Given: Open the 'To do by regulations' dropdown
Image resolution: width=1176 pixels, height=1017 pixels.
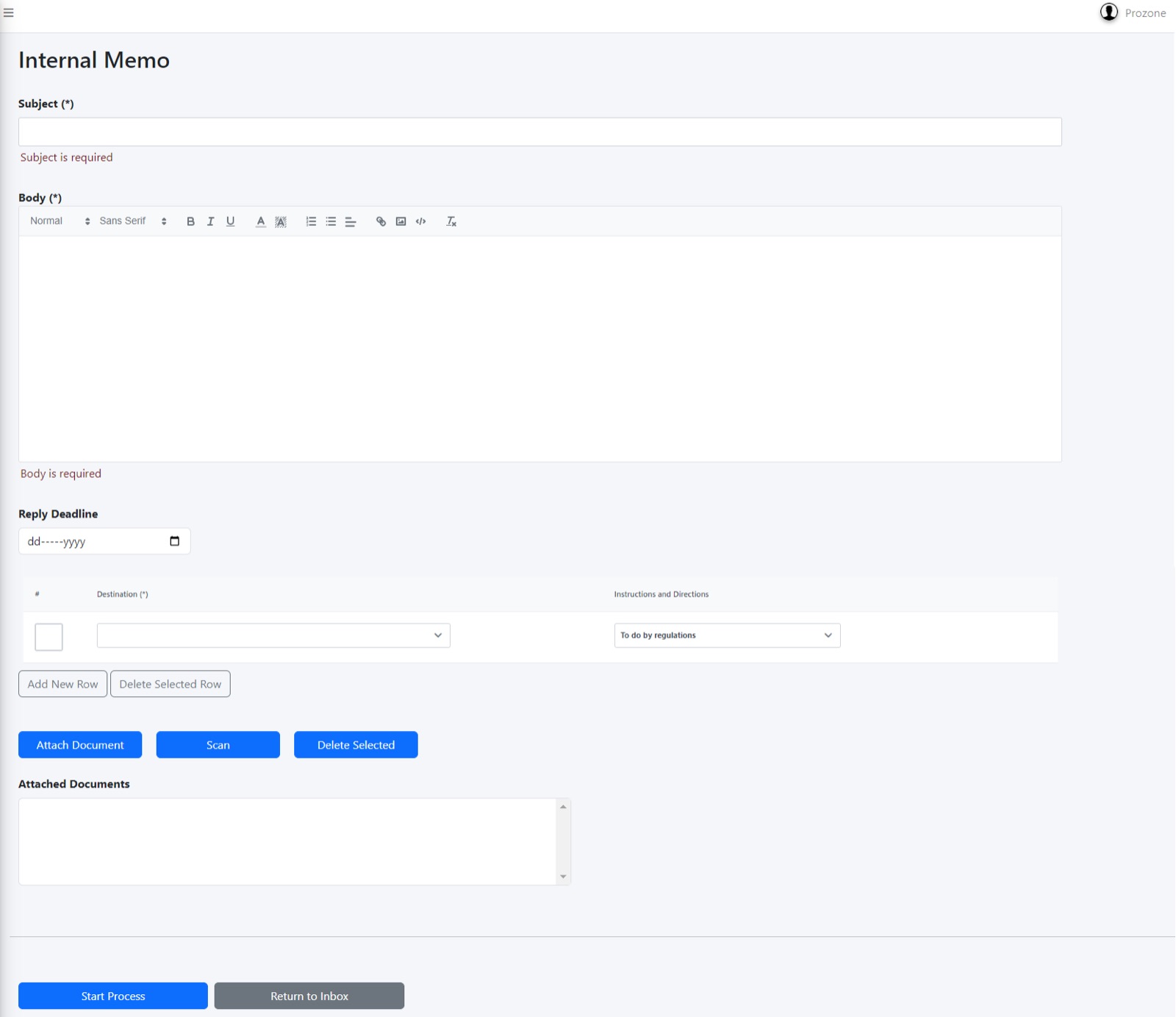Looking at the screenshot, I should click(727, 635).
